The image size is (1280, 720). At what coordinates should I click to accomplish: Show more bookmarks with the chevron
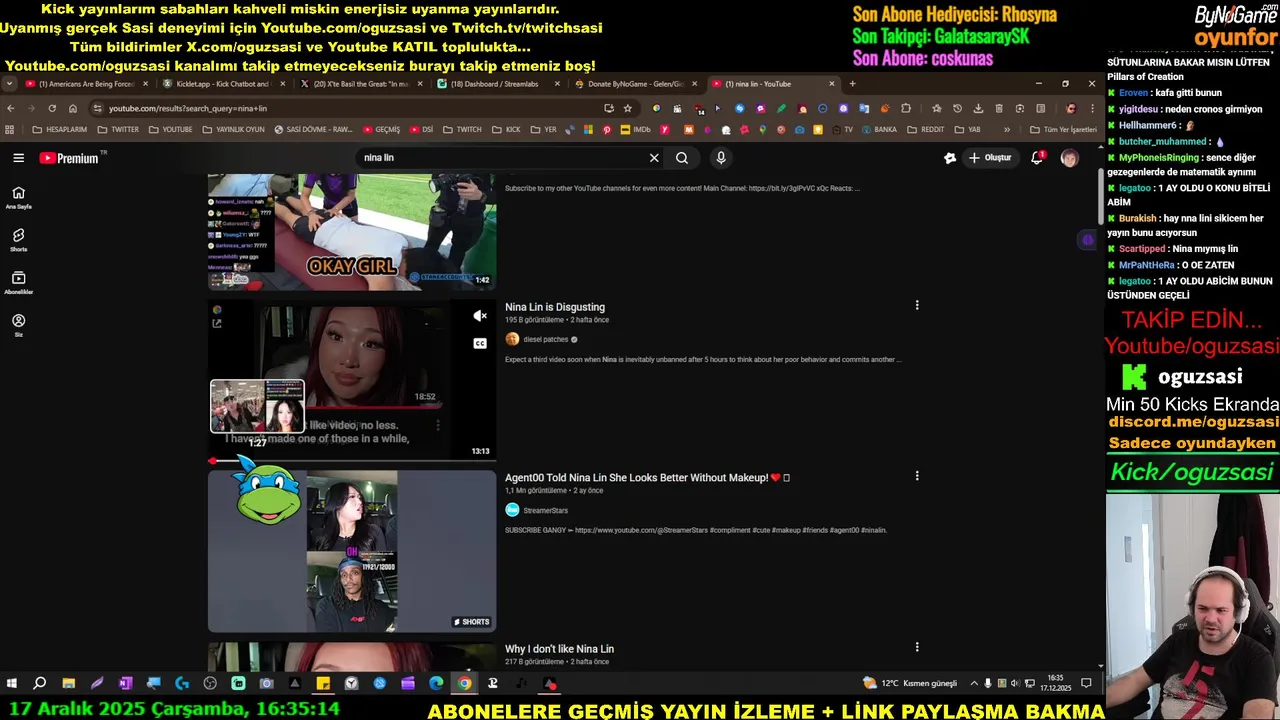click(1007, 129)
